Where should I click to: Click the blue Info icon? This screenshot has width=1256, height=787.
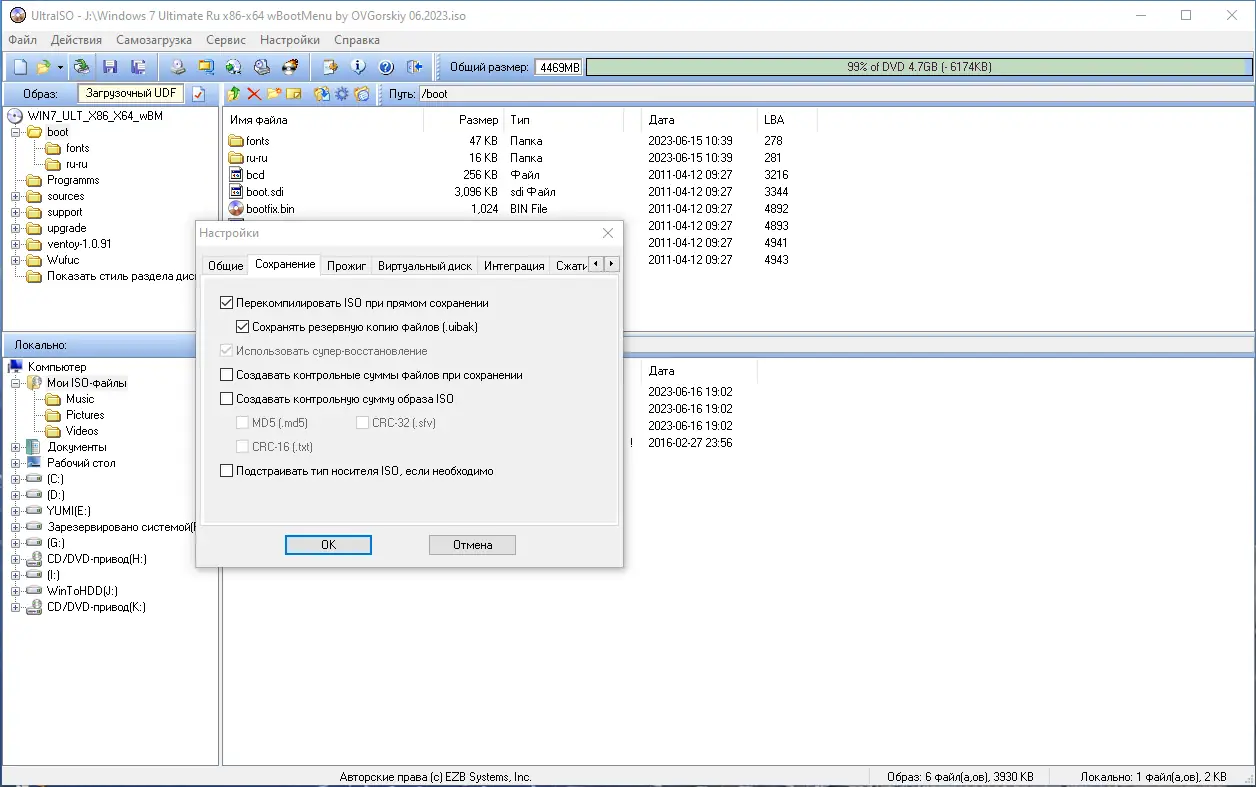pyautogui.click(x=358, y=67)
